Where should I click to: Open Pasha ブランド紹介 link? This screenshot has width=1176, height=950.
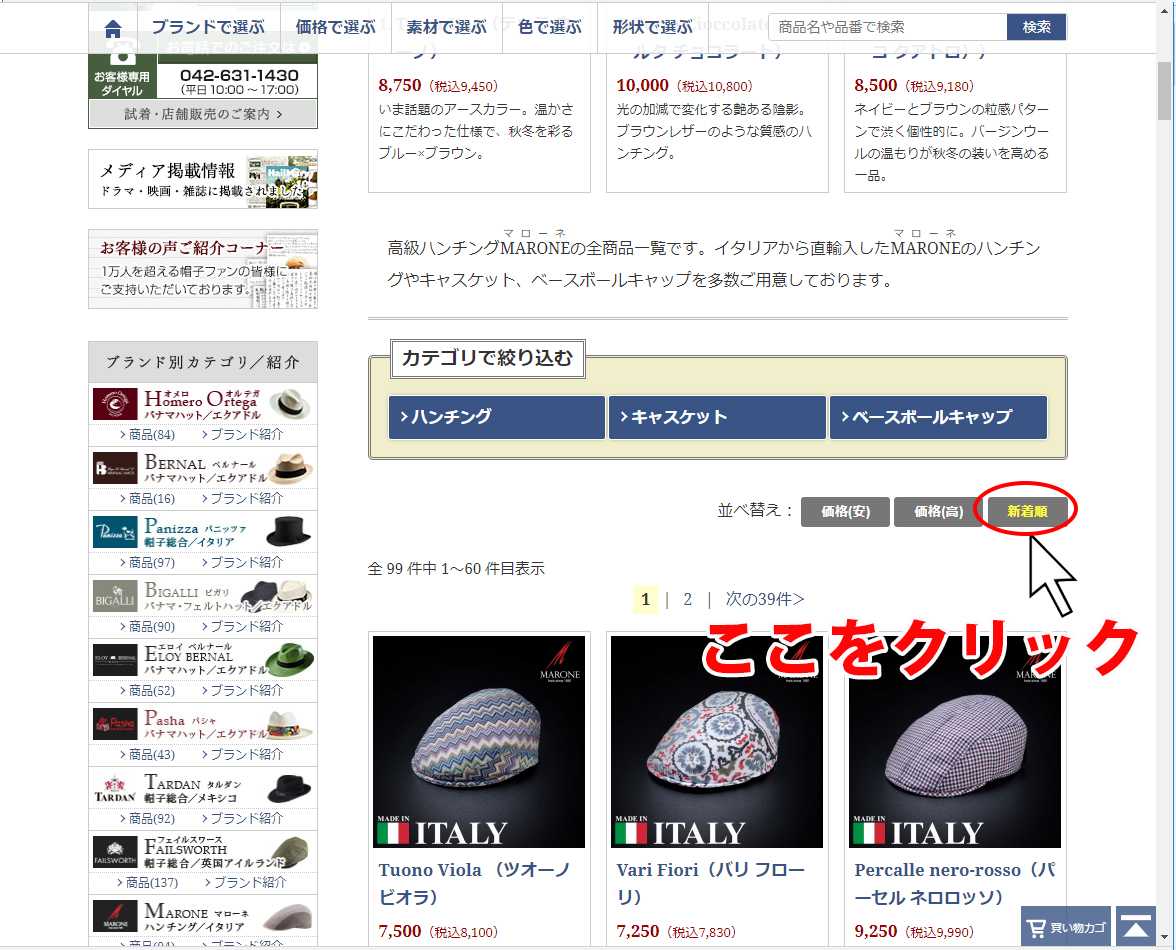pyautogui.click(x=242, y=754)
